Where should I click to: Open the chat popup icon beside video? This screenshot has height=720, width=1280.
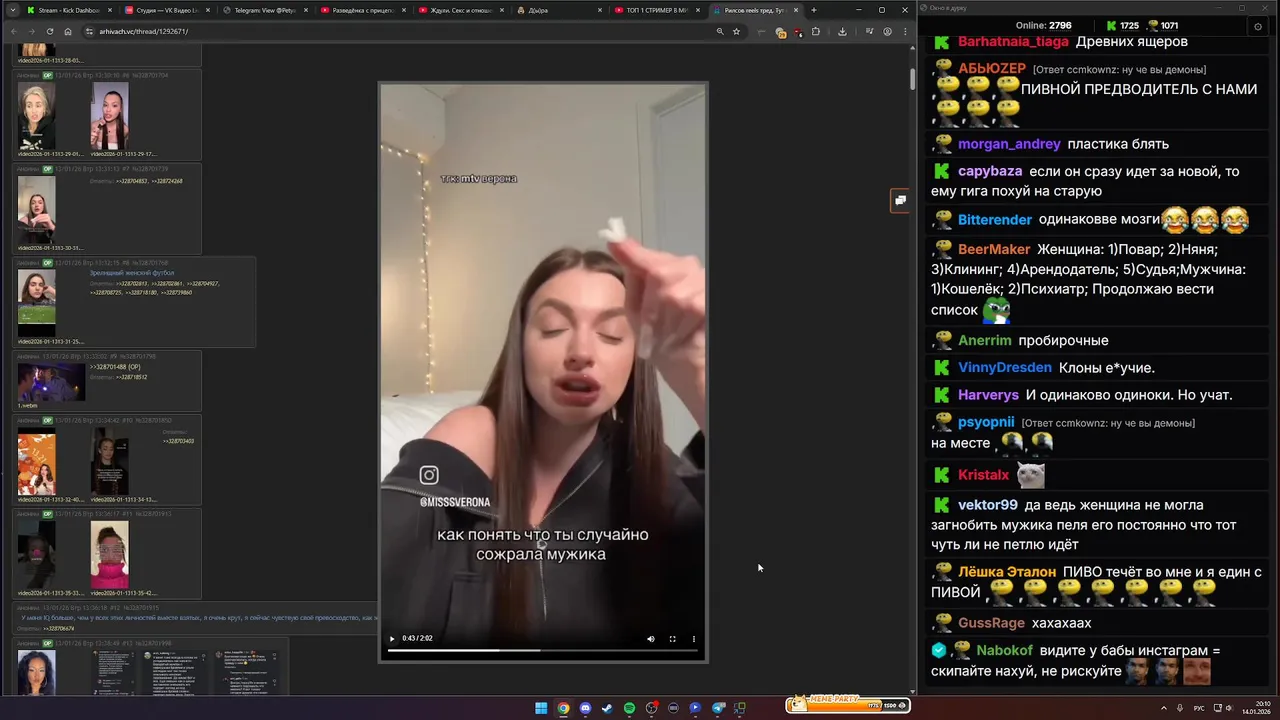(x=900, y=200)
